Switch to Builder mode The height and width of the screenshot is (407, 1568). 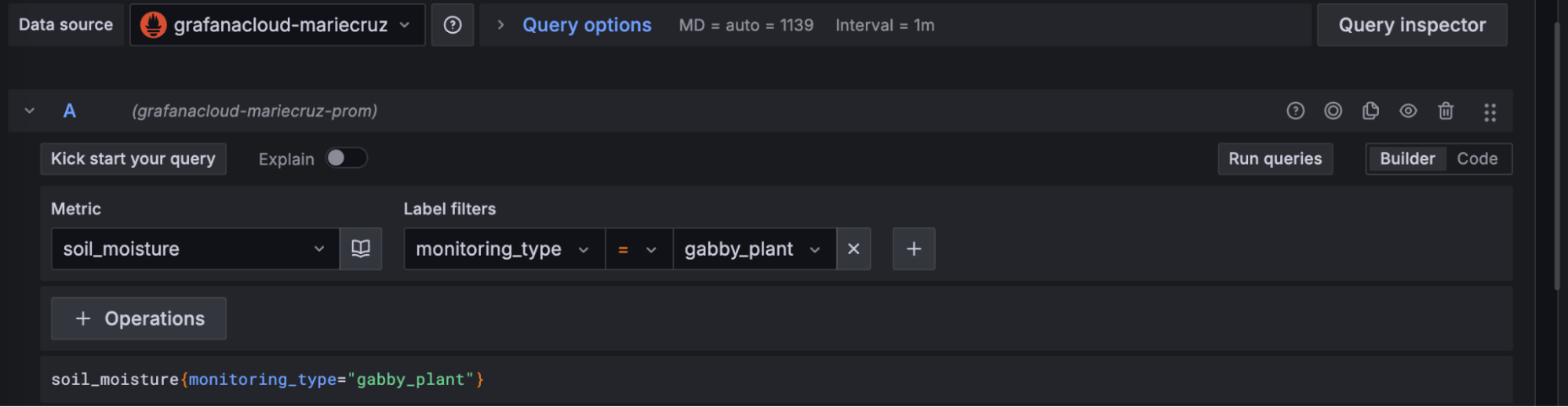pos(1407,158)
